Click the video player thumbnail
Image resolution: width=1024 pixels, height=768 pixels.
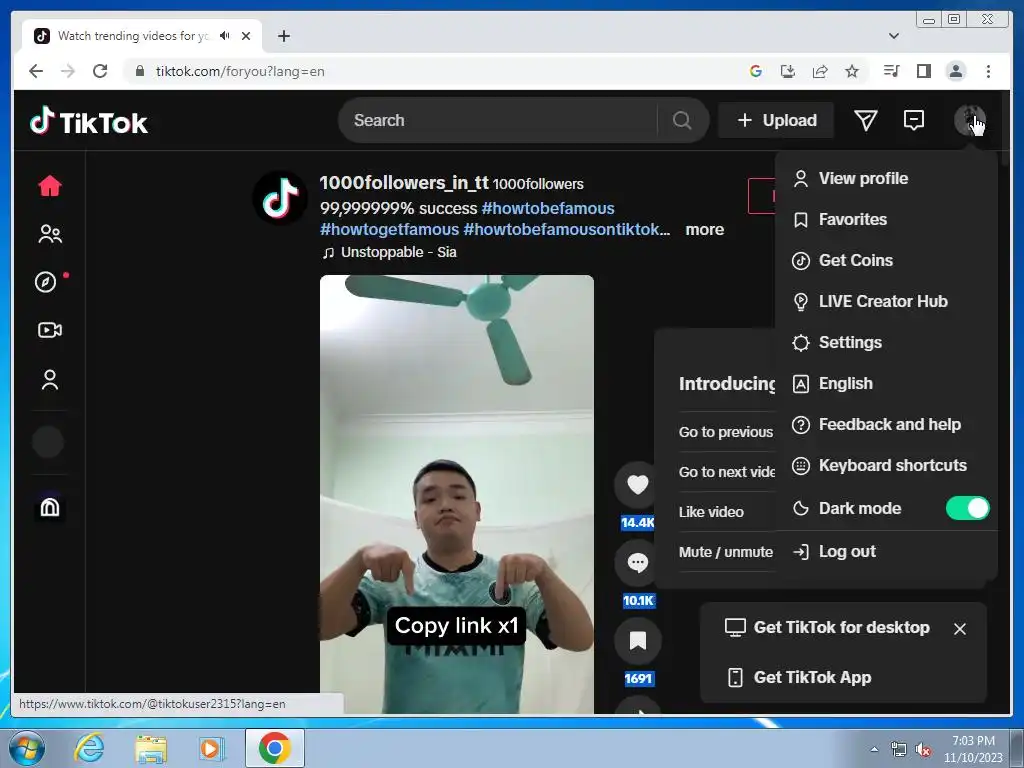[456, 494]
